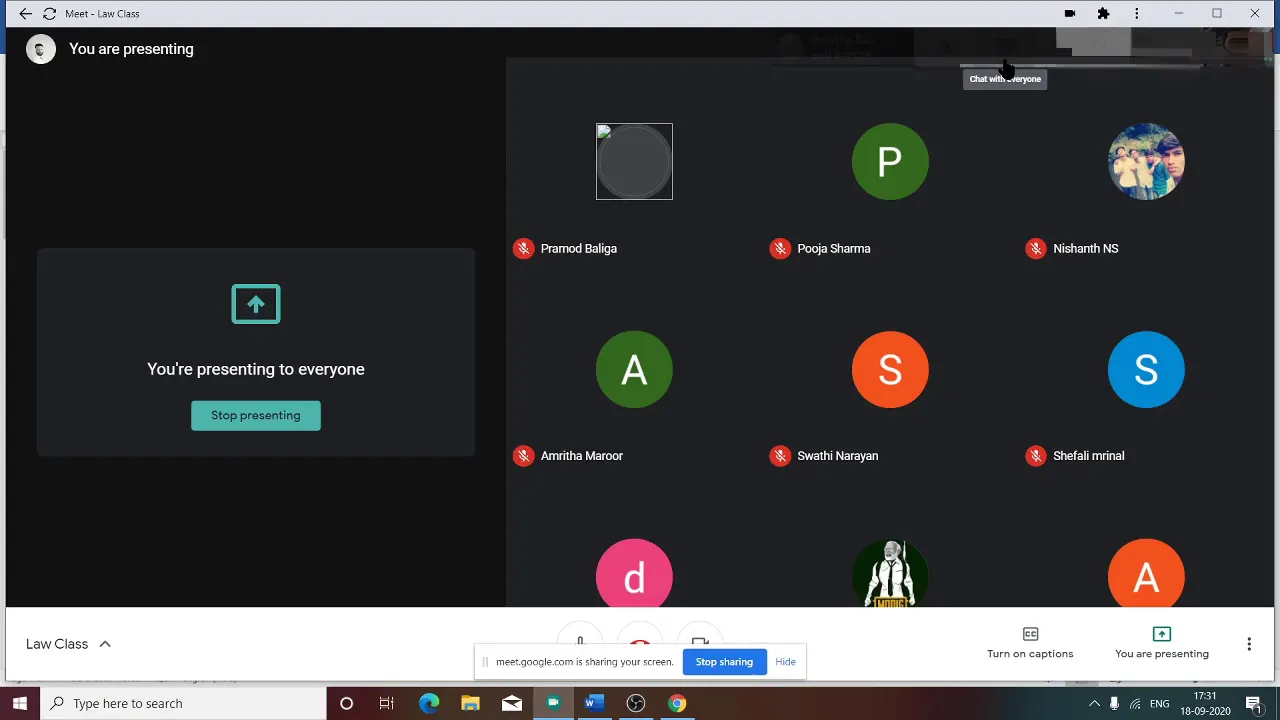Click the name "Pooja Sharma"

point(834,249)
